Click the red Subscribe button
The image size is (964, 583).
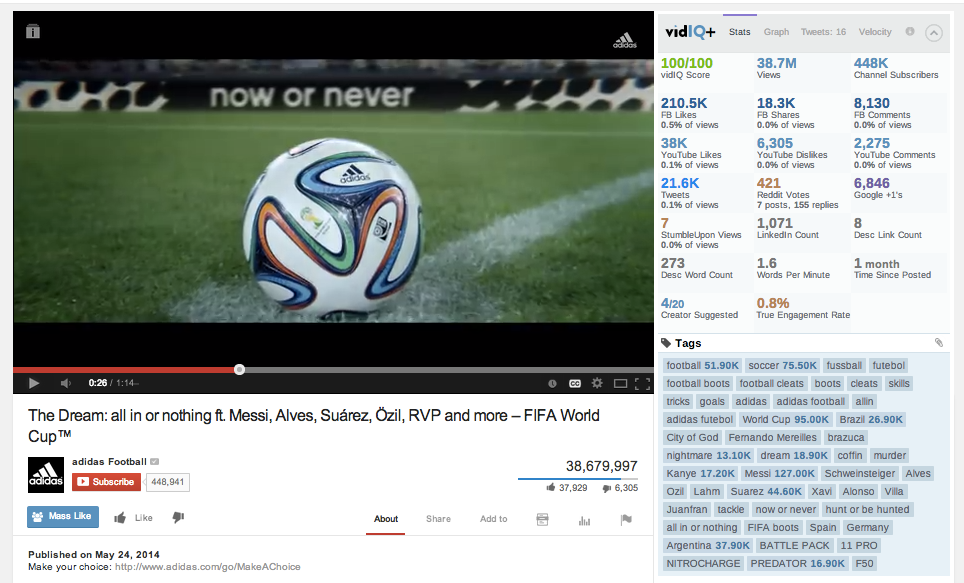click(x=106, y=482)
